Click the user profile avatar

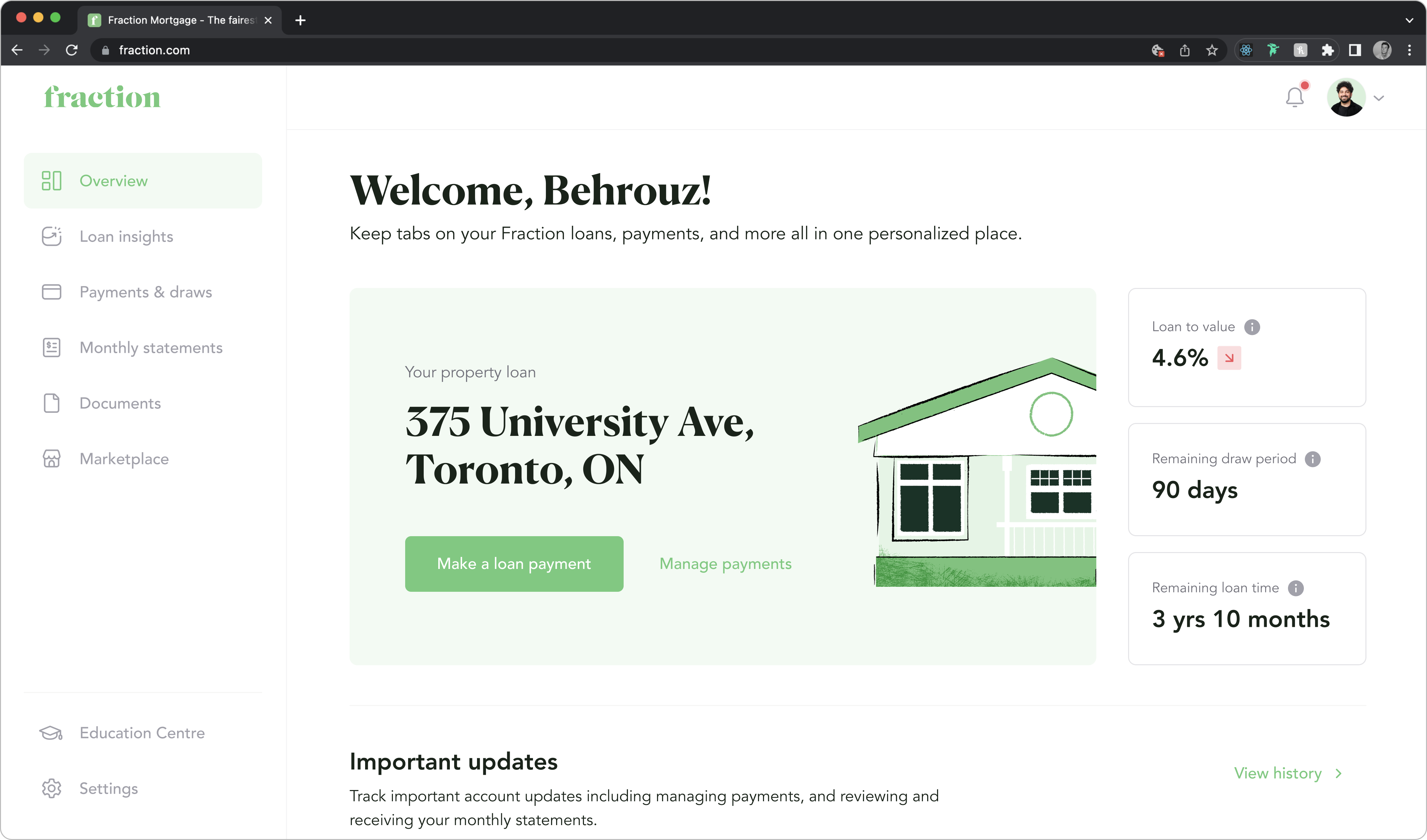[1346, 97]
